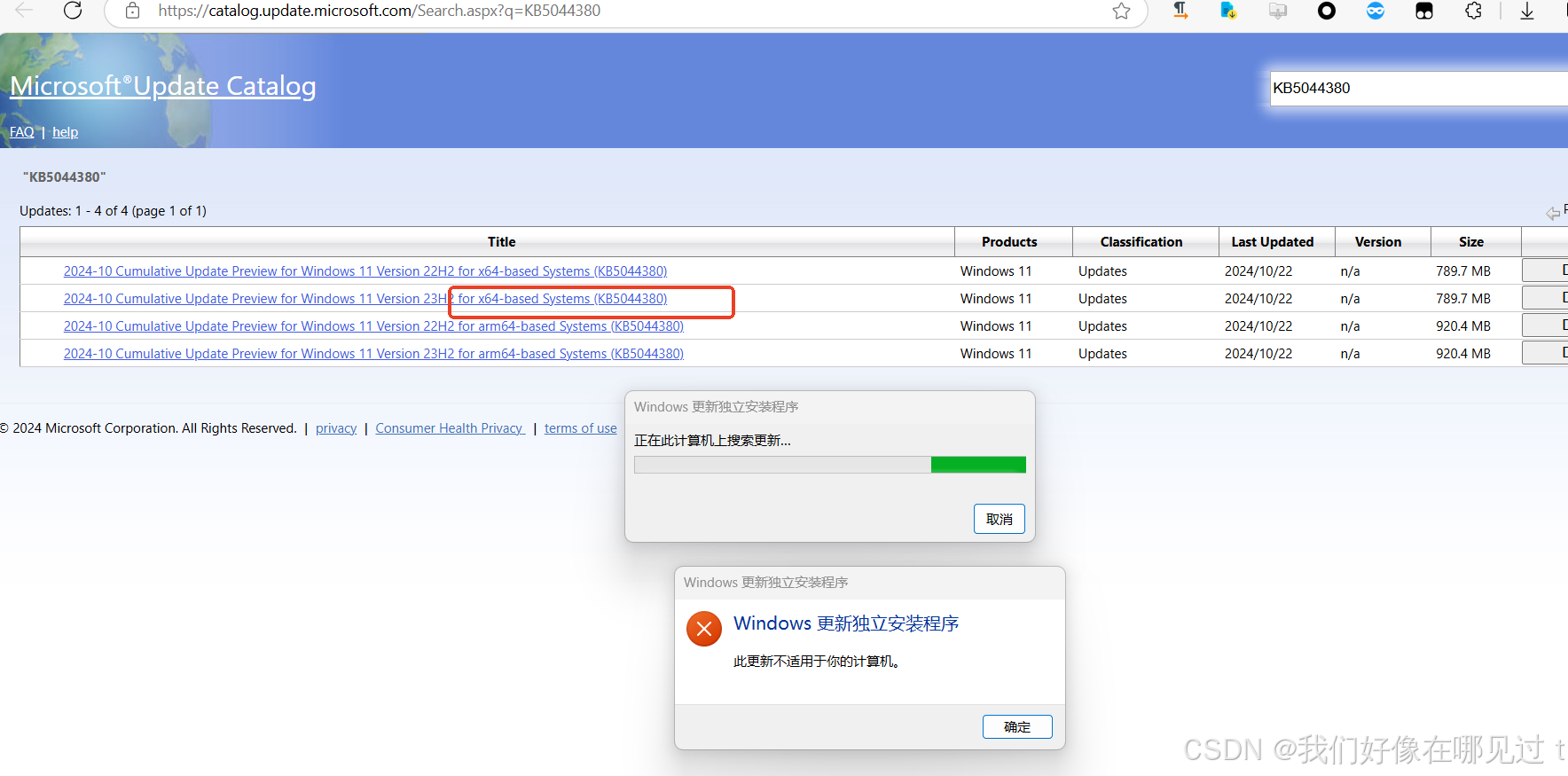Sort results by the Size column header
1568x776 pixels.
(x=1471, y=242)
